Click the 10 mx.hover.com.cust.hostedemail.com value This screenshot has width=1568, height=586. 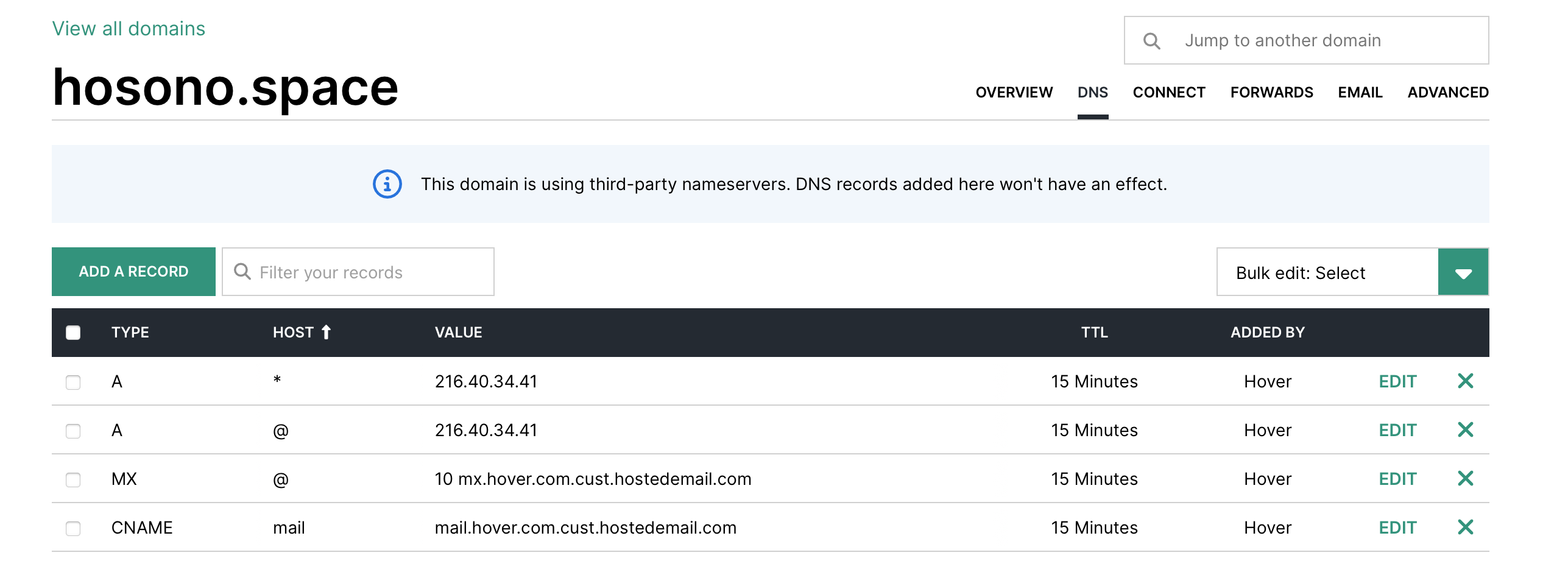[x=593, y=479]
